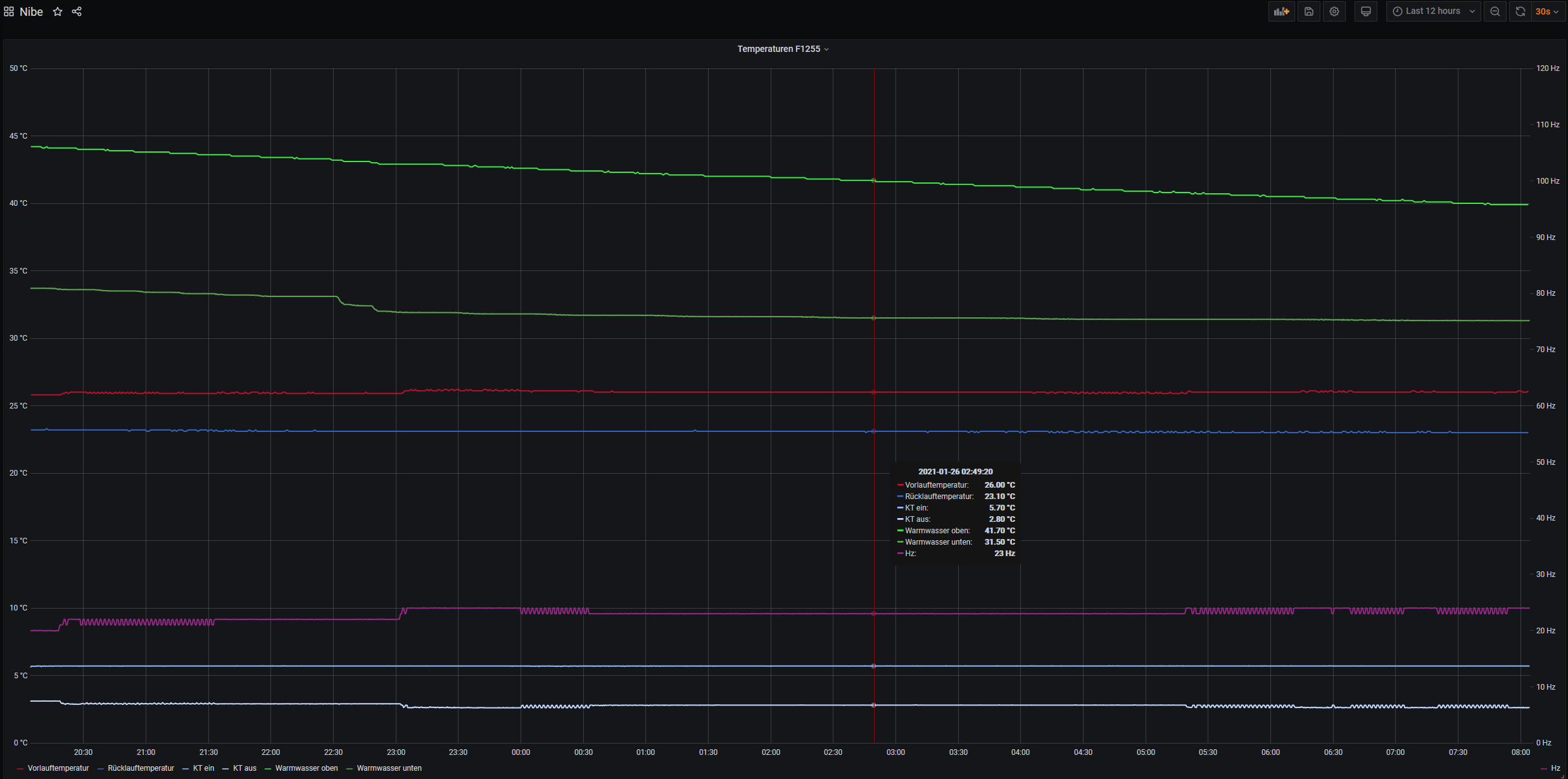Toggle KT aus series in the legend
Viewport: 1568px width, 779px height.
click(x=244, y=768)
